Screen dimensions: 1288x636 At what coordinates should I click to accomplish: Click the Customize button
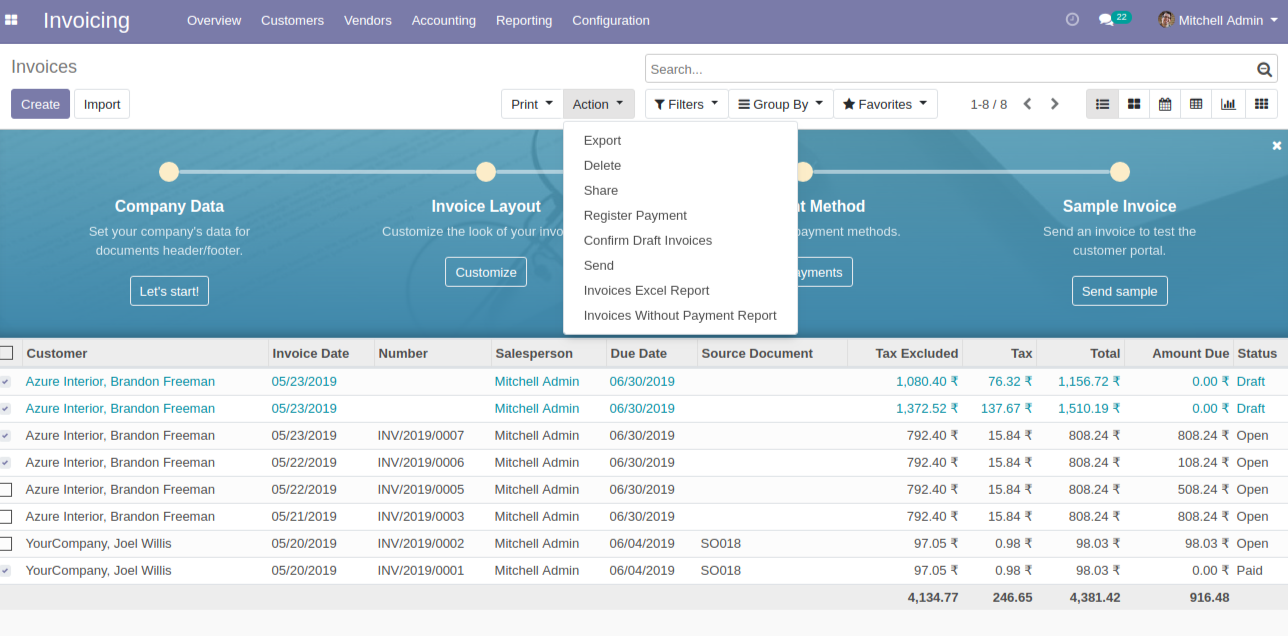click(486, 272)
